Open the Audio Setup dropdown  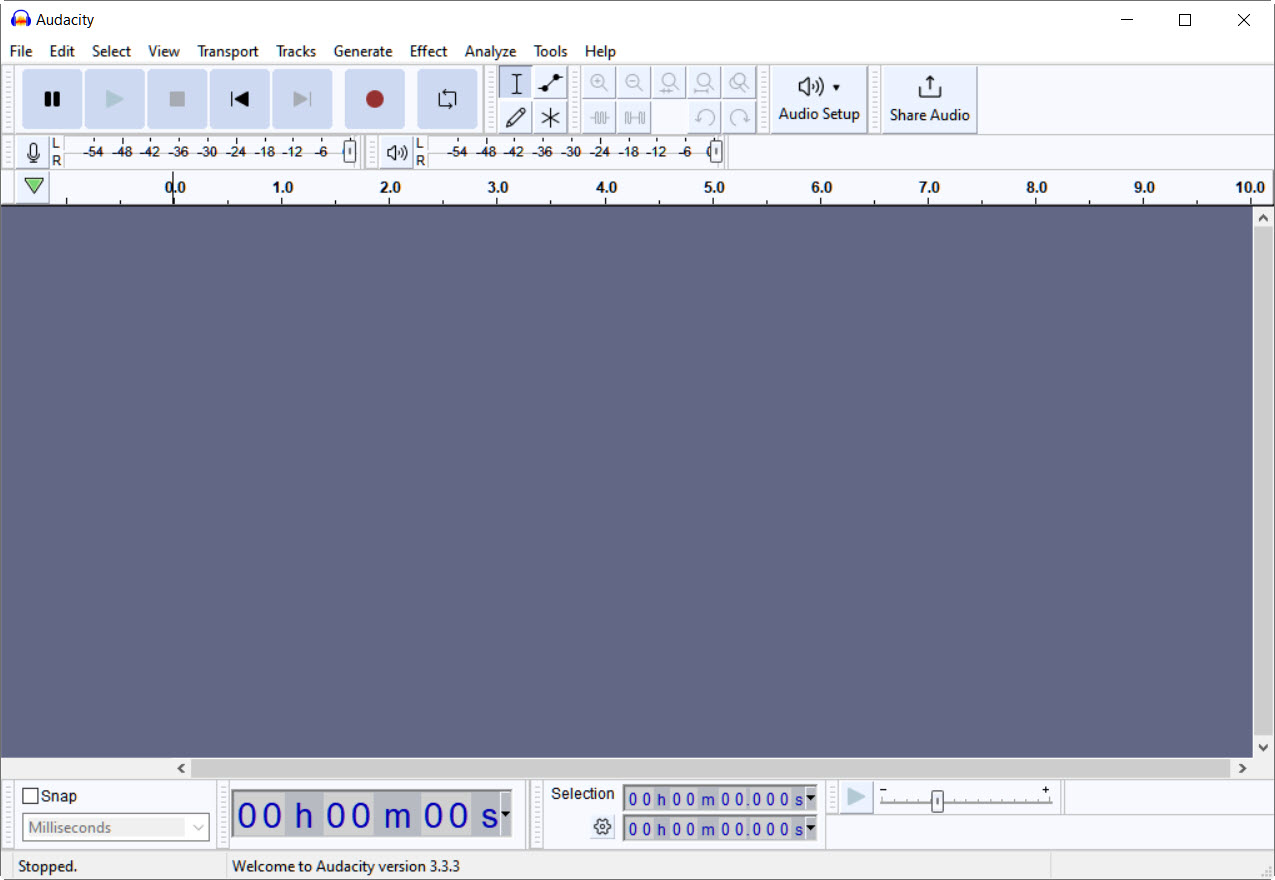pyautogui.click(x=819, y=99)
